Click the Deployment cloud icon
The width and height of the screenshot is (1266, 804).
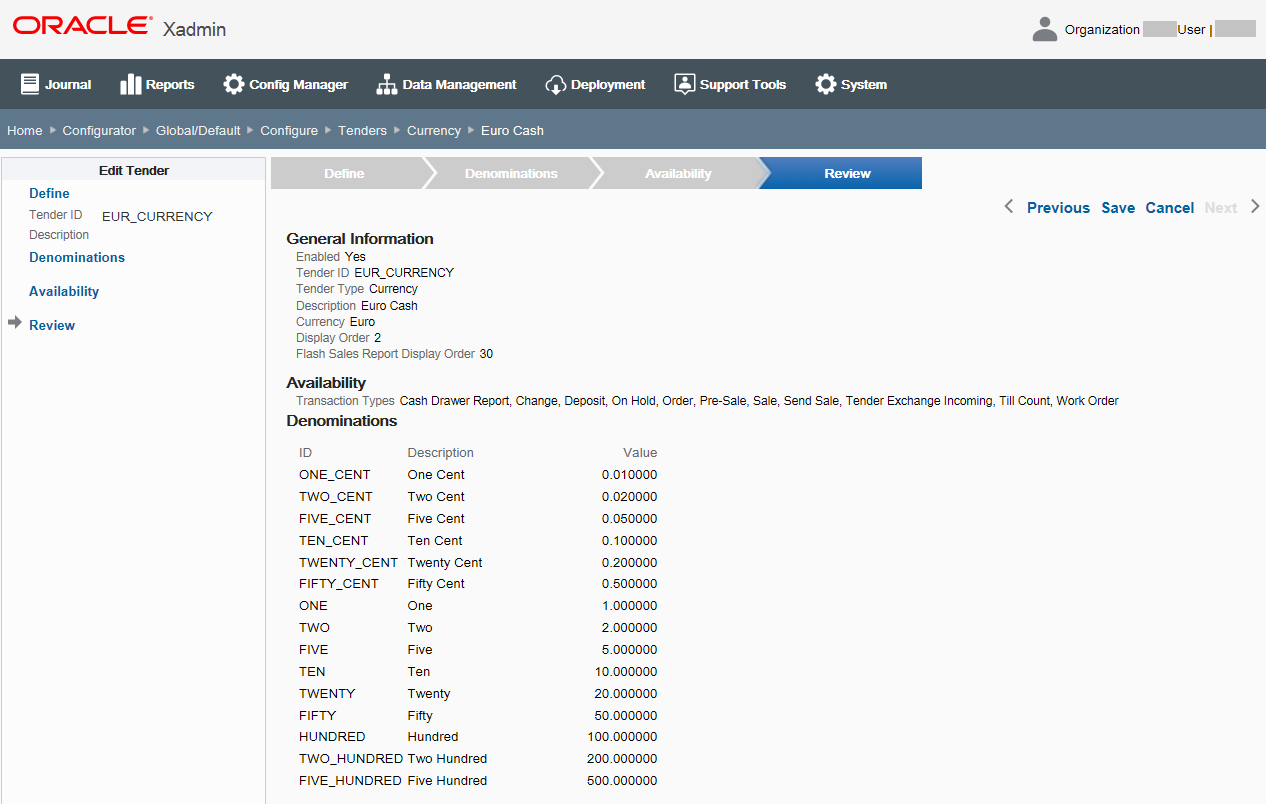coord(555,84)
